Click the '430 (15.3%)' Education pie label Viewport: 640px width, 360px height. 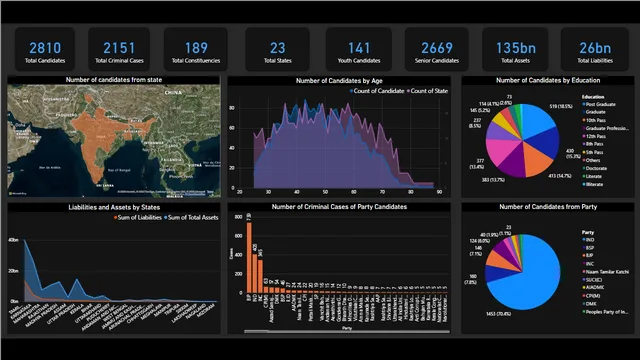(x=573, y=153)
